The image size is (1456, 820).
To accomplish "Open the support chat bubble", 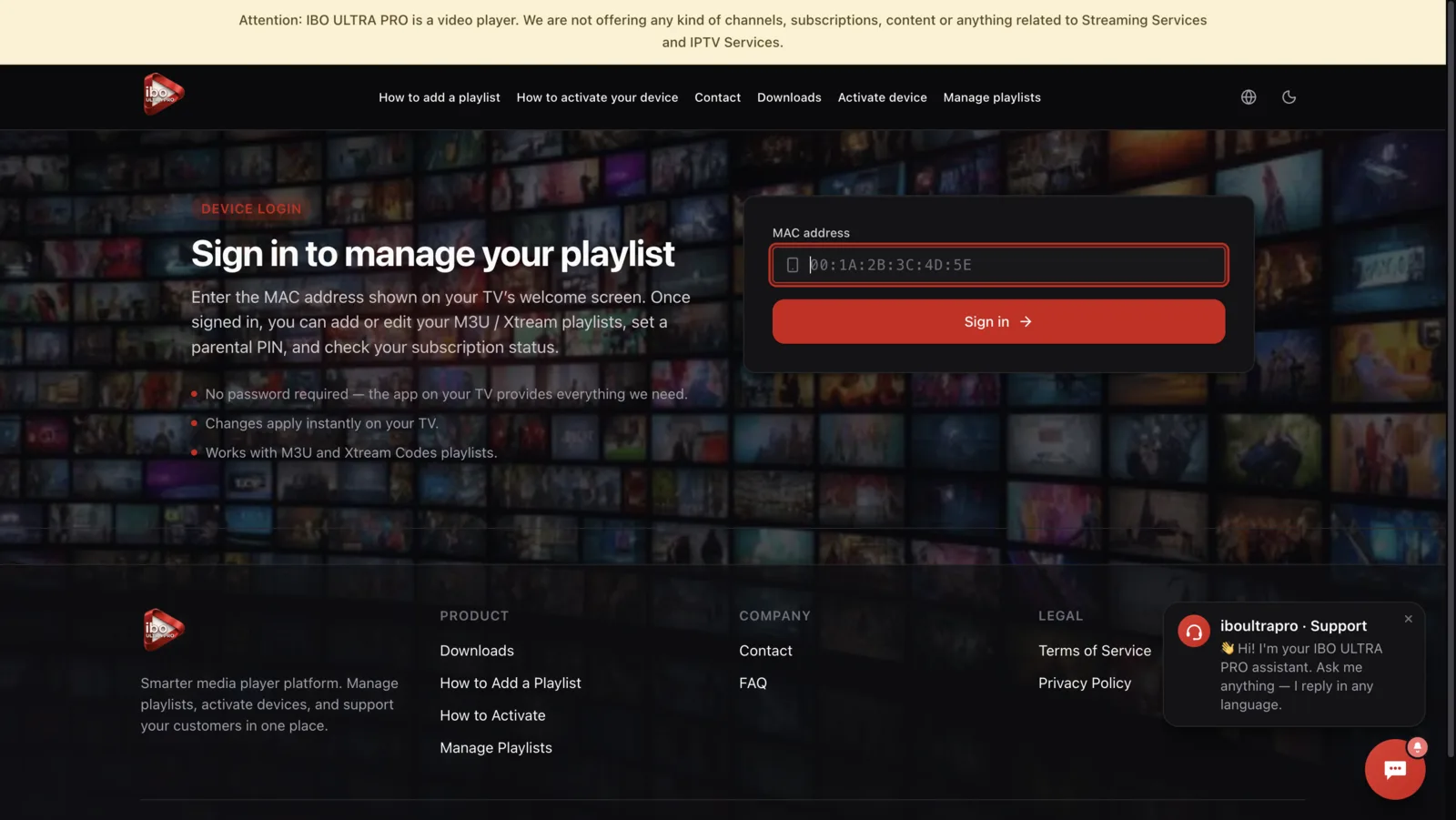I will (x=1394, y=769).
